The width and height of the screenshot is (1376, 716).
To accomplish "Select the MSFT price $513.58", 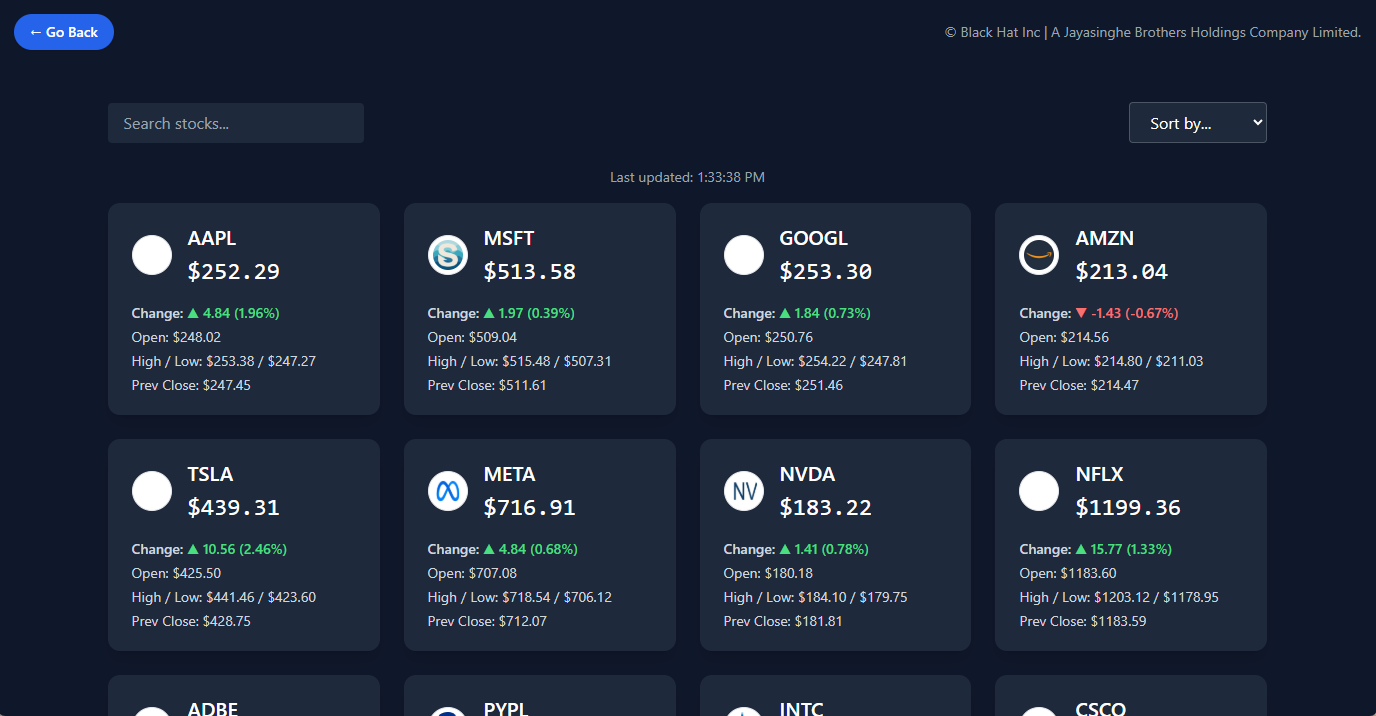I will tap(530, 271).
